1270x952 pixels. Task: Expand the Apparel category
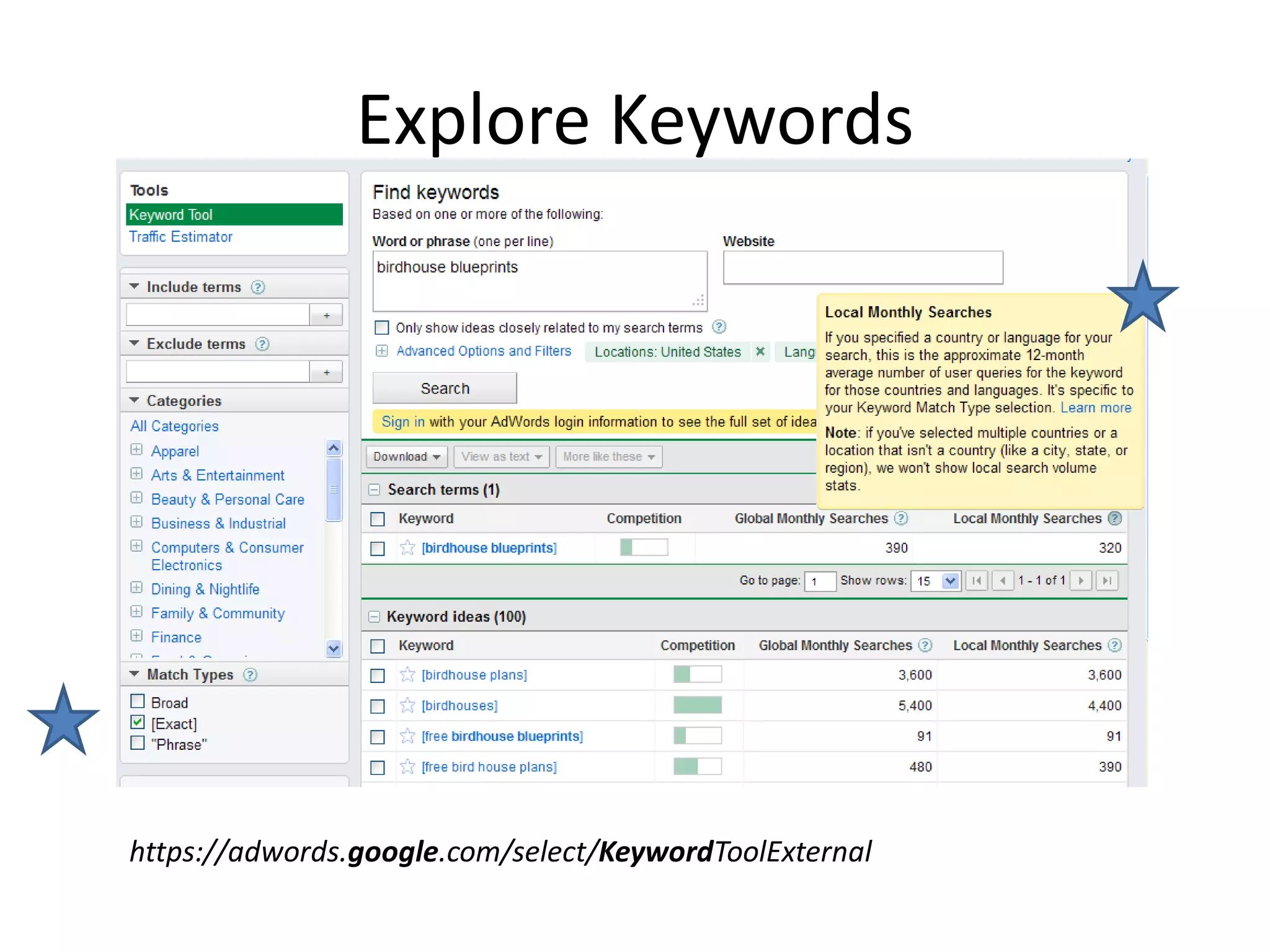coord(137,450)
